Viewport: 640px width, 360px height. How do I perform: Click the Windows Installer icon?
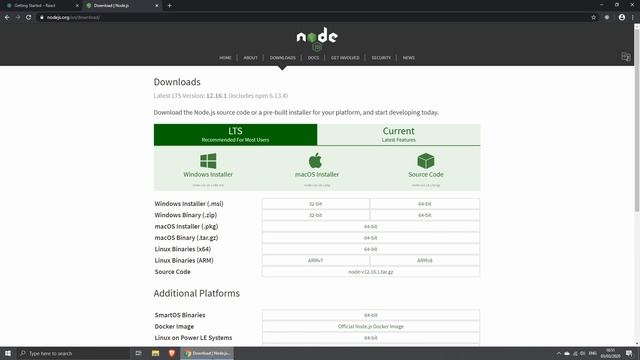(208, 161)
